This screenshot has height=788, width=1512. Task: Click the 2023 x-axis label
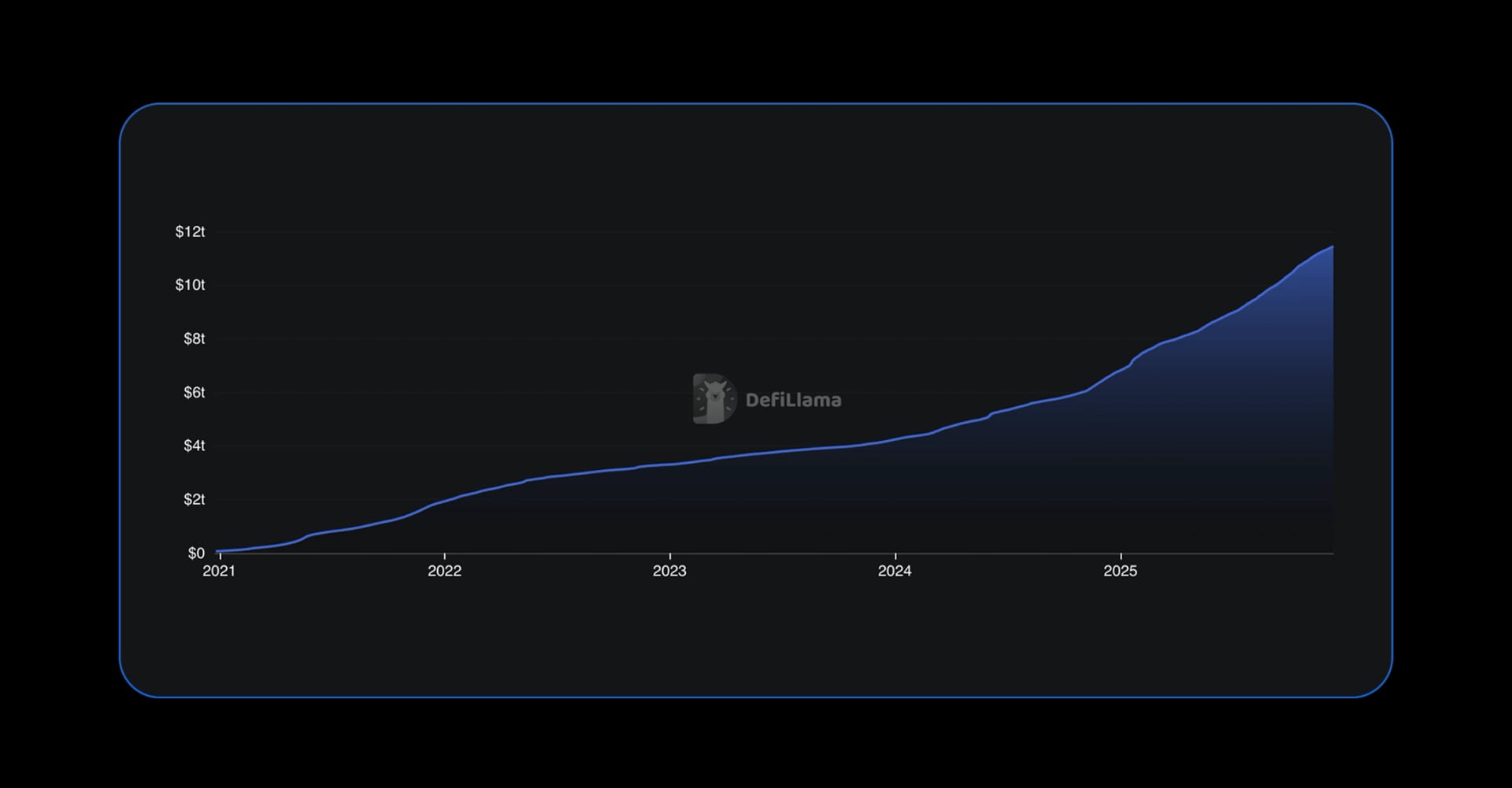click(670, 572)
